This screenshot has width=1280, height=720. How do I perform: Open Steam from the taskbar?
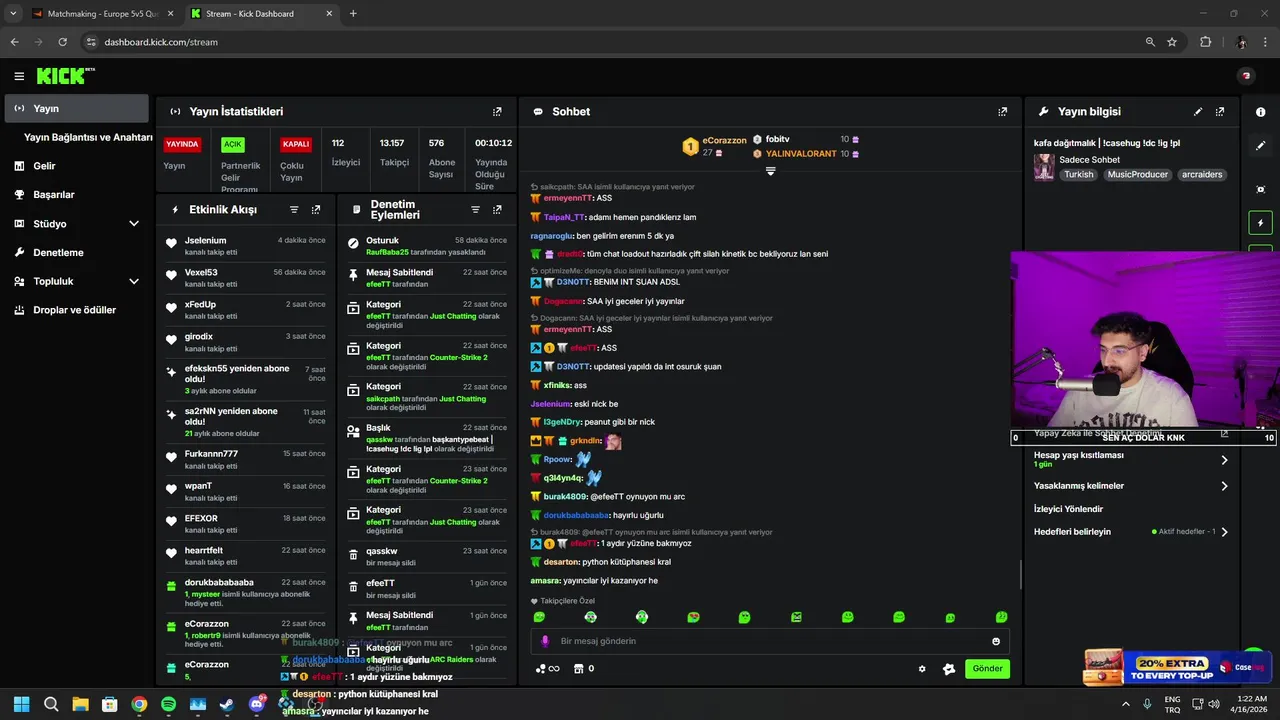[227, 704]
